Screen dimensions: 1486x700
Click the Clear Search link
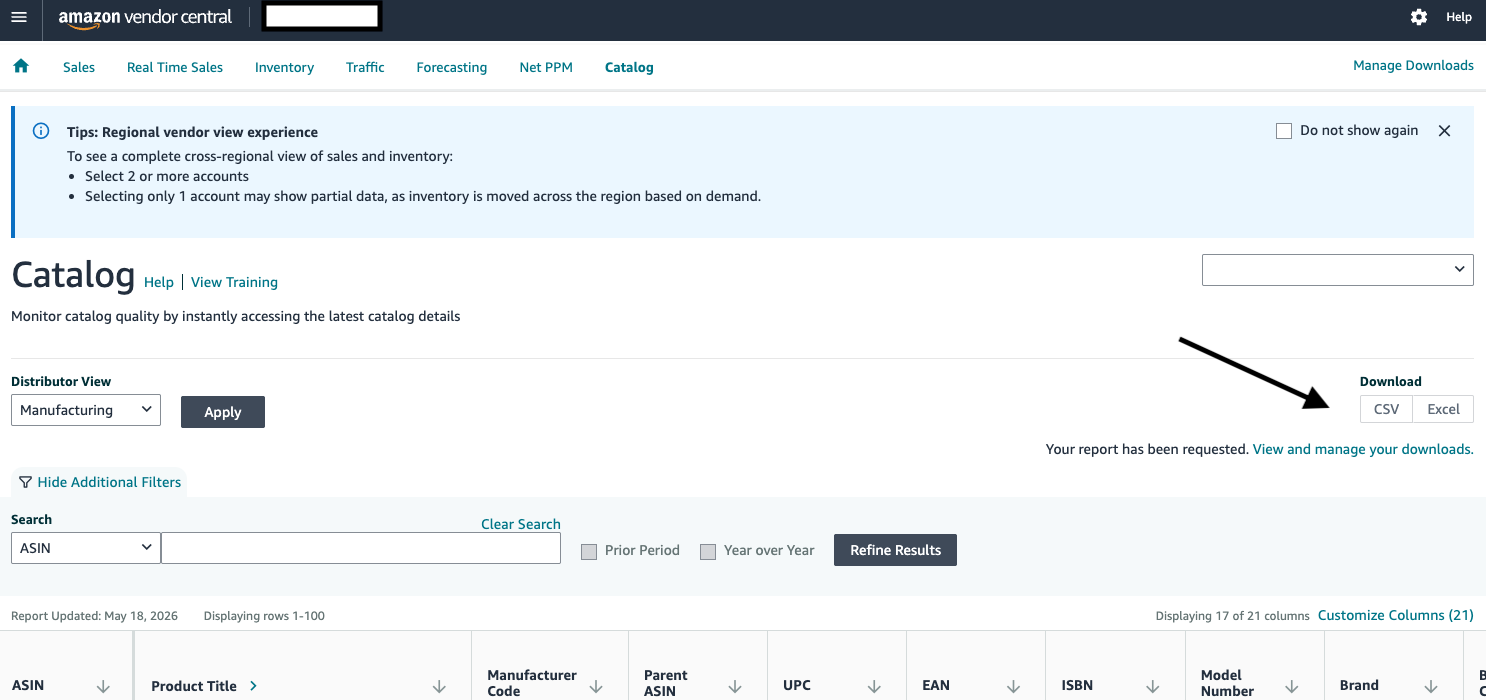click(521, 524)
